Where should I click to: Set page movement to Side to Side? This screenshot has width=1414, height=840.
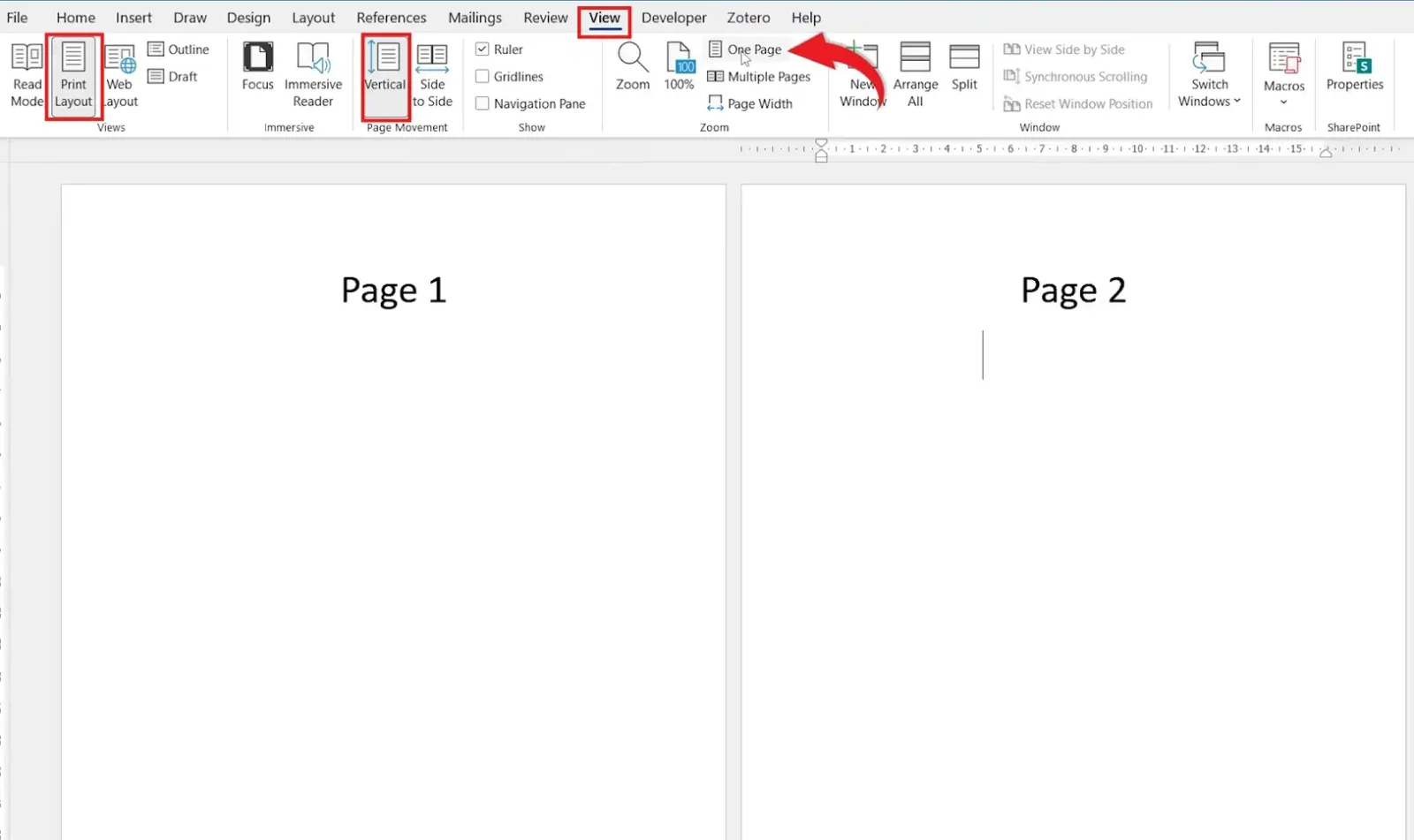tap(432, 75)
